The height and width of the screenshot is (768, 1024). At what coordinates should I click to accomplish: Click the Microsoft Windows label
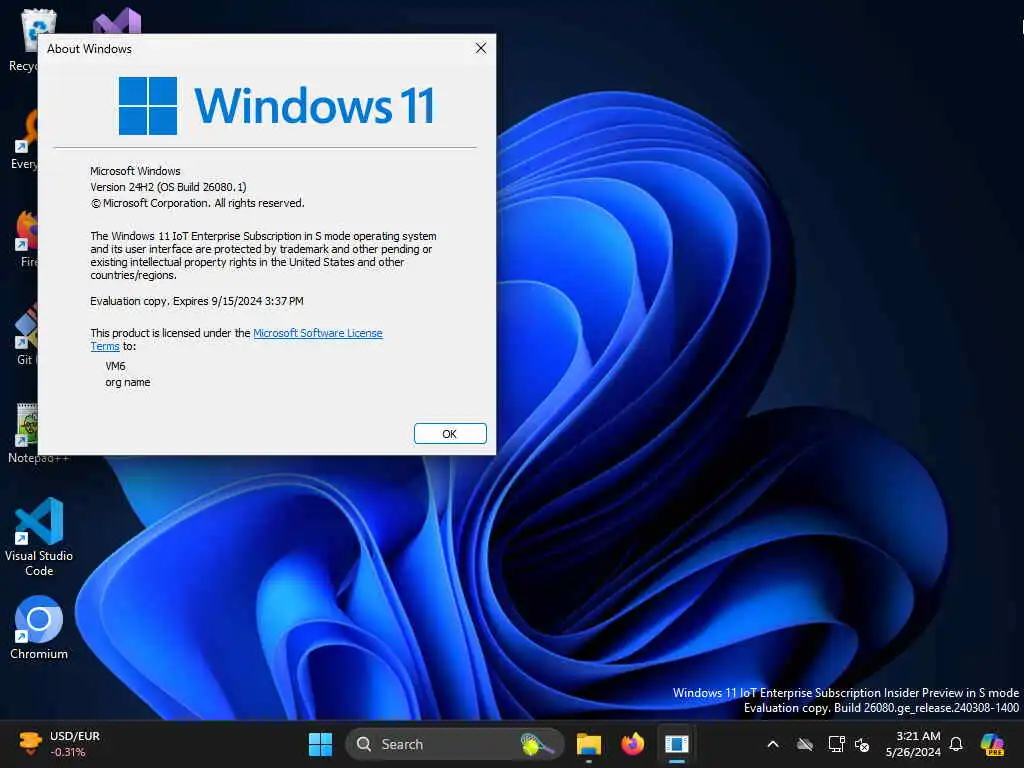click(135, 171)
